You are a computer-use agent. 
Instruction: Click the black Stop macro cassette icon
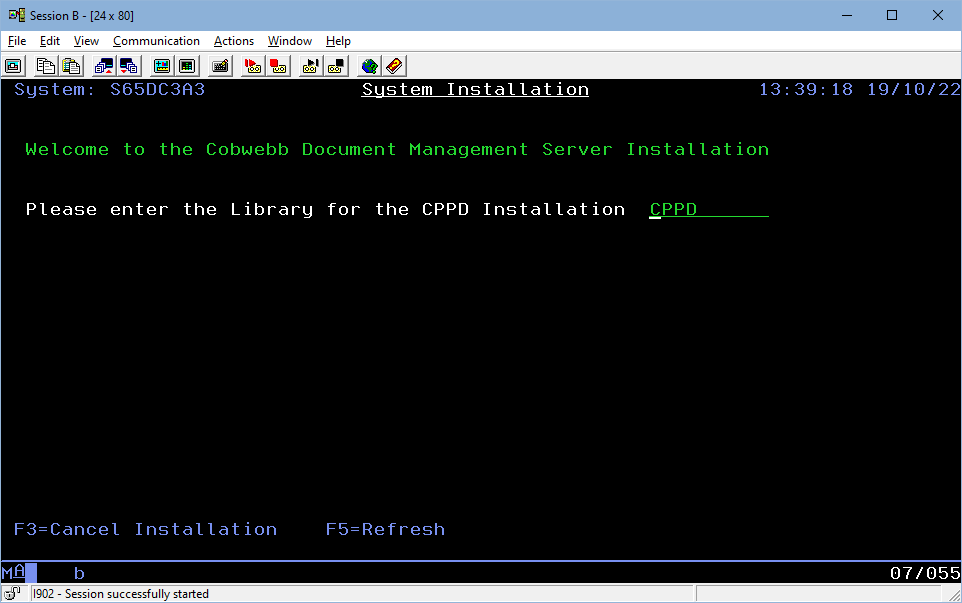pyautogui.click(x=336, y=66)
